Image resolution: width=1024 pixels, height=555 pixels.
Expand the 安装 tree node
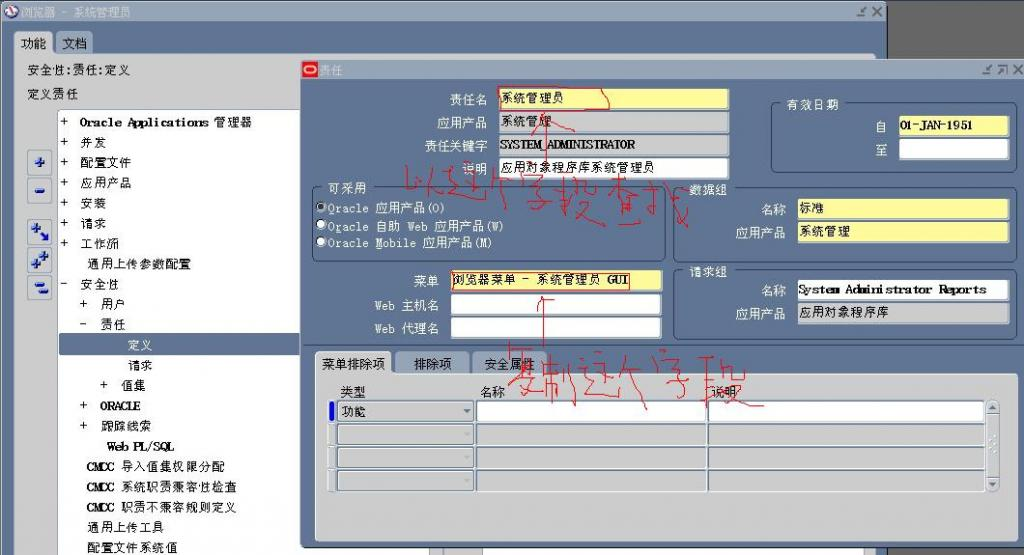click(64, 202)
